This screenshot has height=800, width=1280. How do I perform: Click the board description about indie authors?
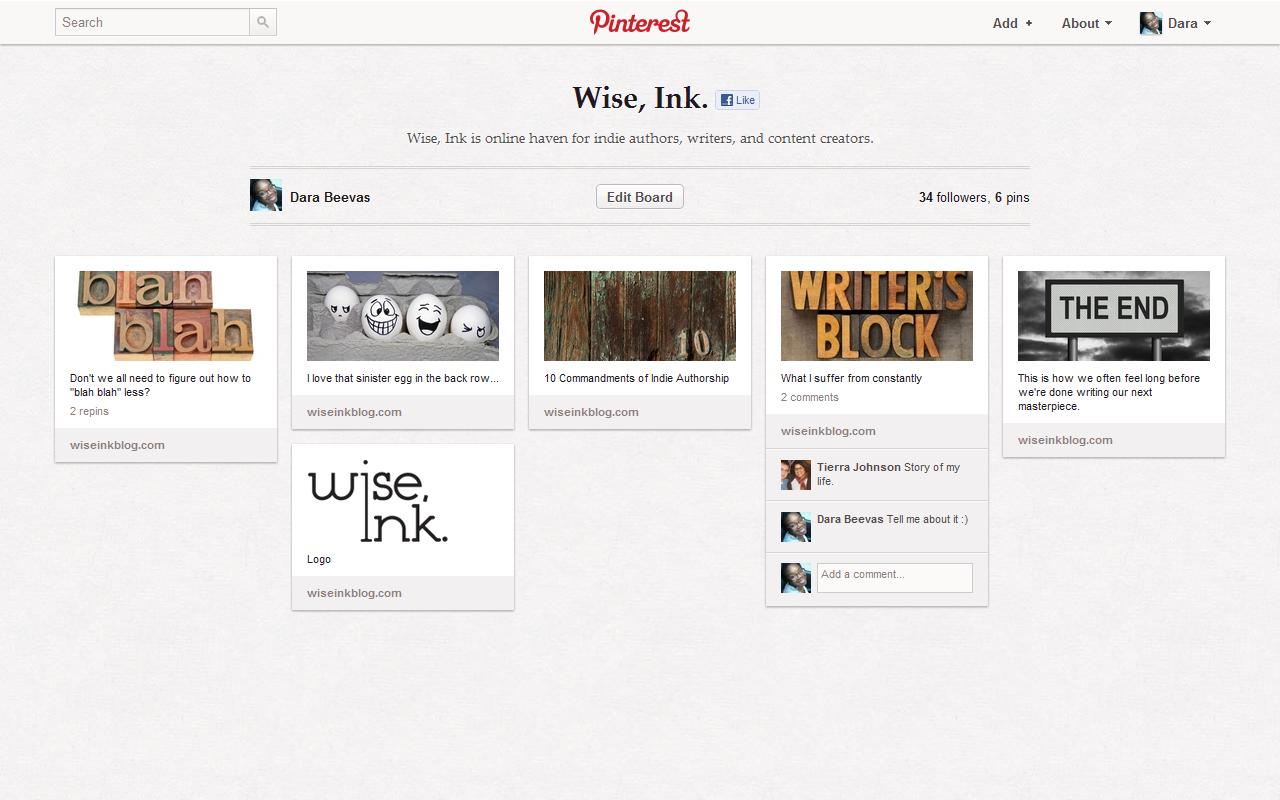640,138
